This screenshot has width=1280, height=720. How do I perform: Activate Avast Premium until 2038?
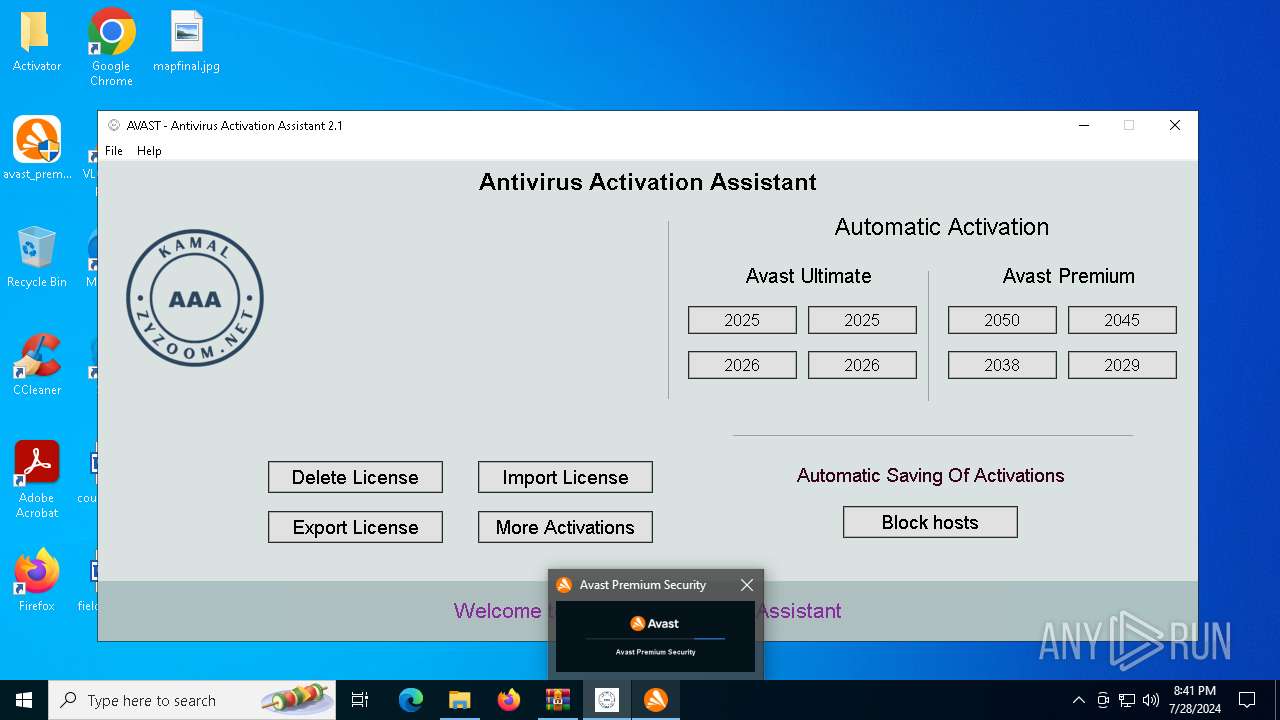click(1002, 365)
